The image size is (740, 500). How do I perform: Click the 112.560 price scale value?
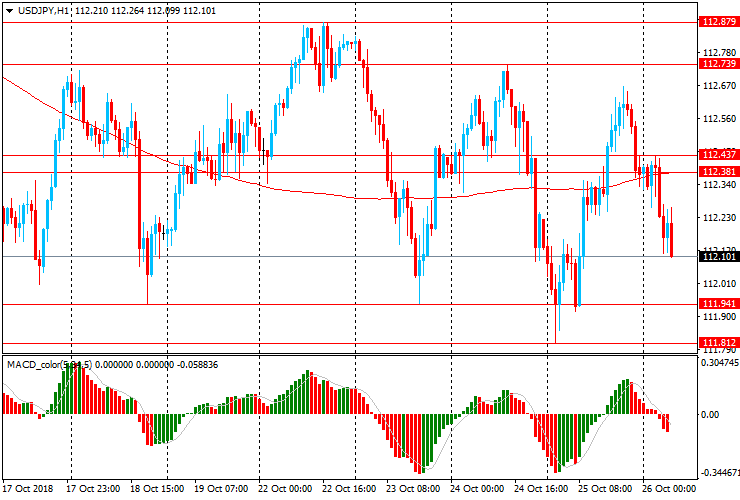point(720,119)
